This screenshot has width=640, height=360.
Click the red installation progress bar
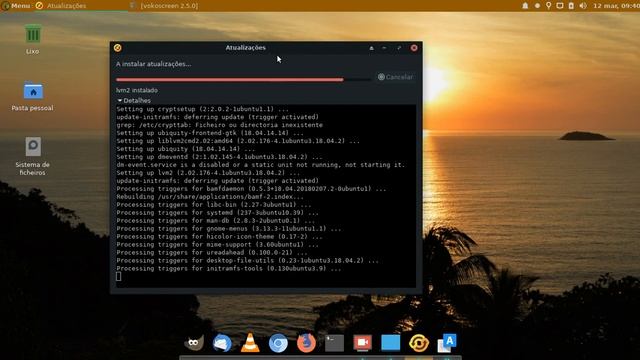click(x=243, y=80)
